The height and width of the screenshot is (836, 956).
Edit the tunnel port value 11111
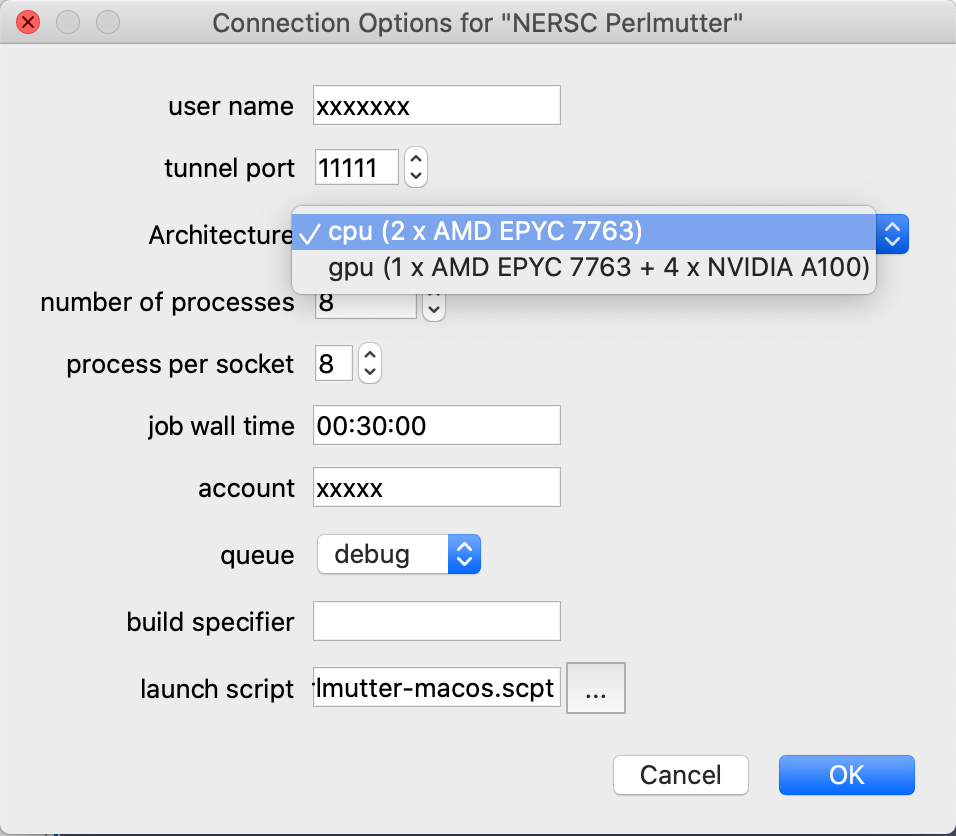pyautogui.click(x=356, y=167)
